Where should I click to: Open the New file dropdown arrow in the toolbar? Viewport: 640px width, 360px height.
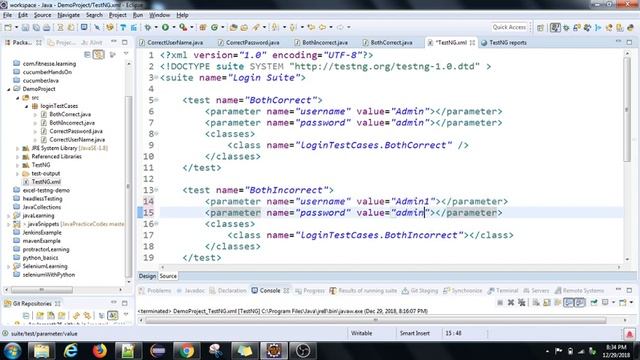click(16, 27)
